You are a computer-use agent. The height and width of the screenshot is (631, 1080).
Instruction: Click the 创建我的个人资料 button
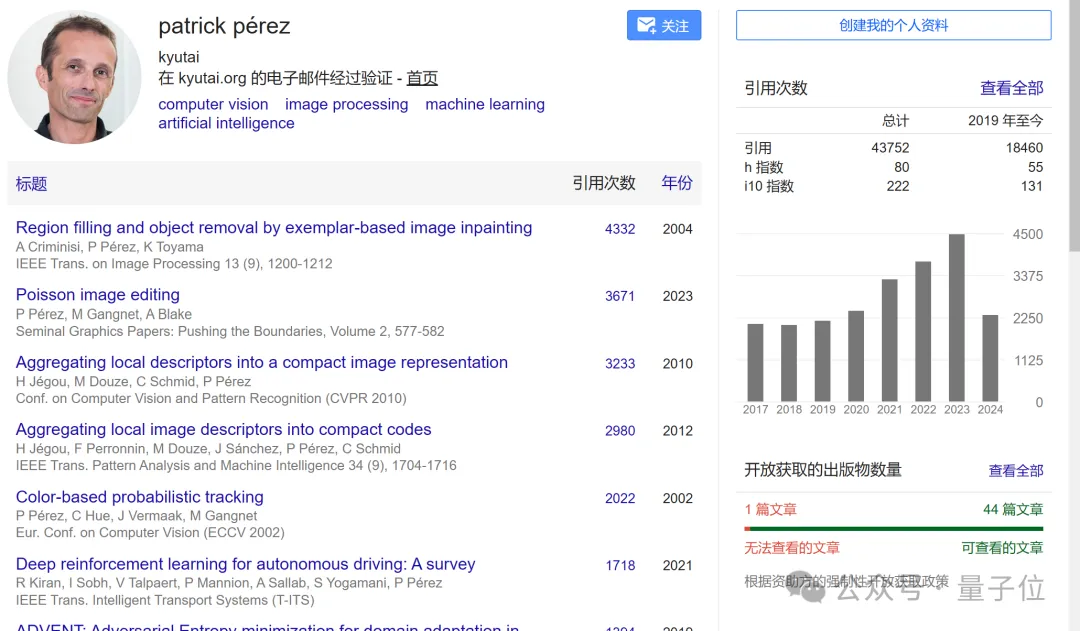point(893,25)
